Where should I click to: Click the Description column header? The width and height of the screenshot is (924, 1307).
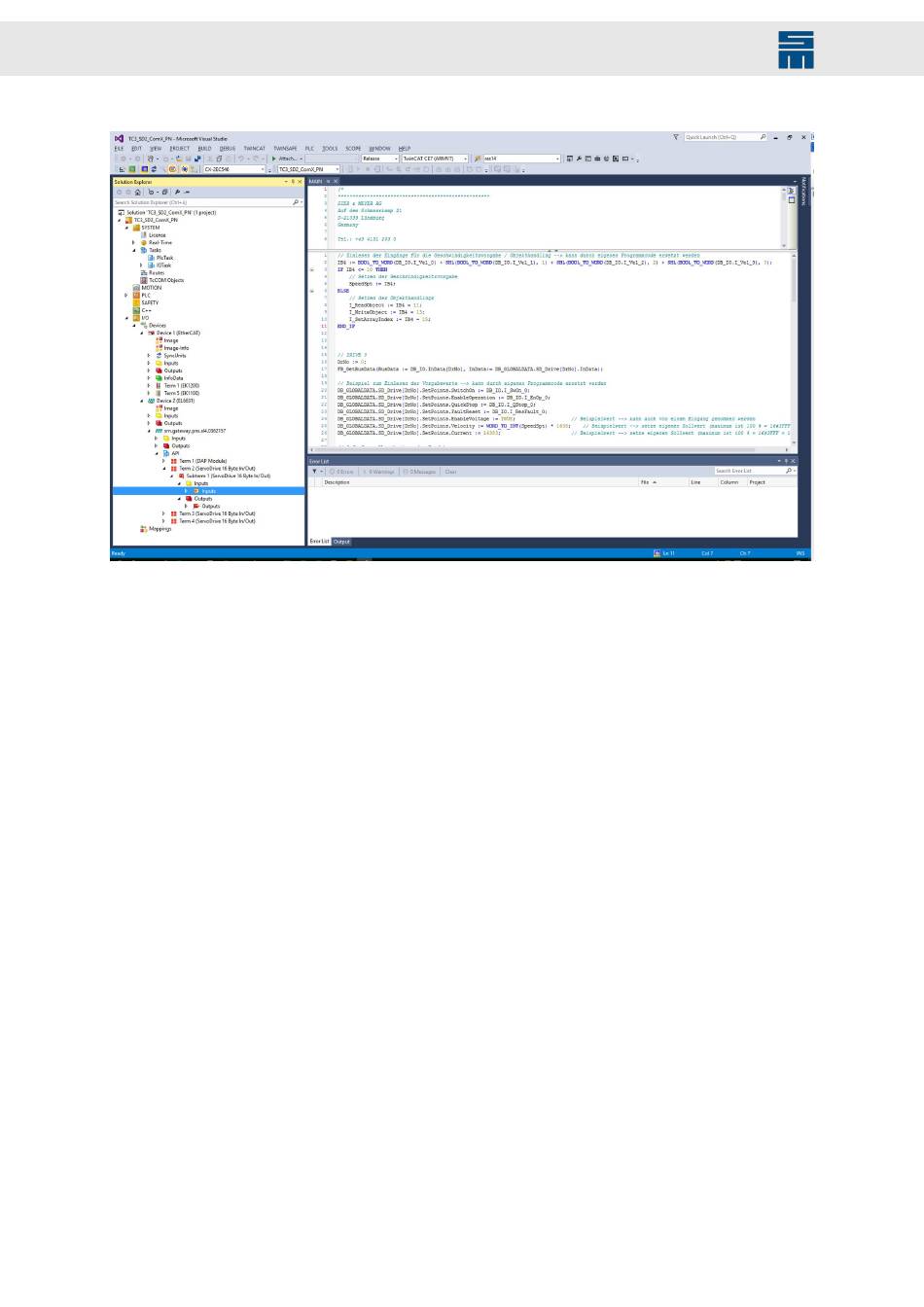pos(338,482)
